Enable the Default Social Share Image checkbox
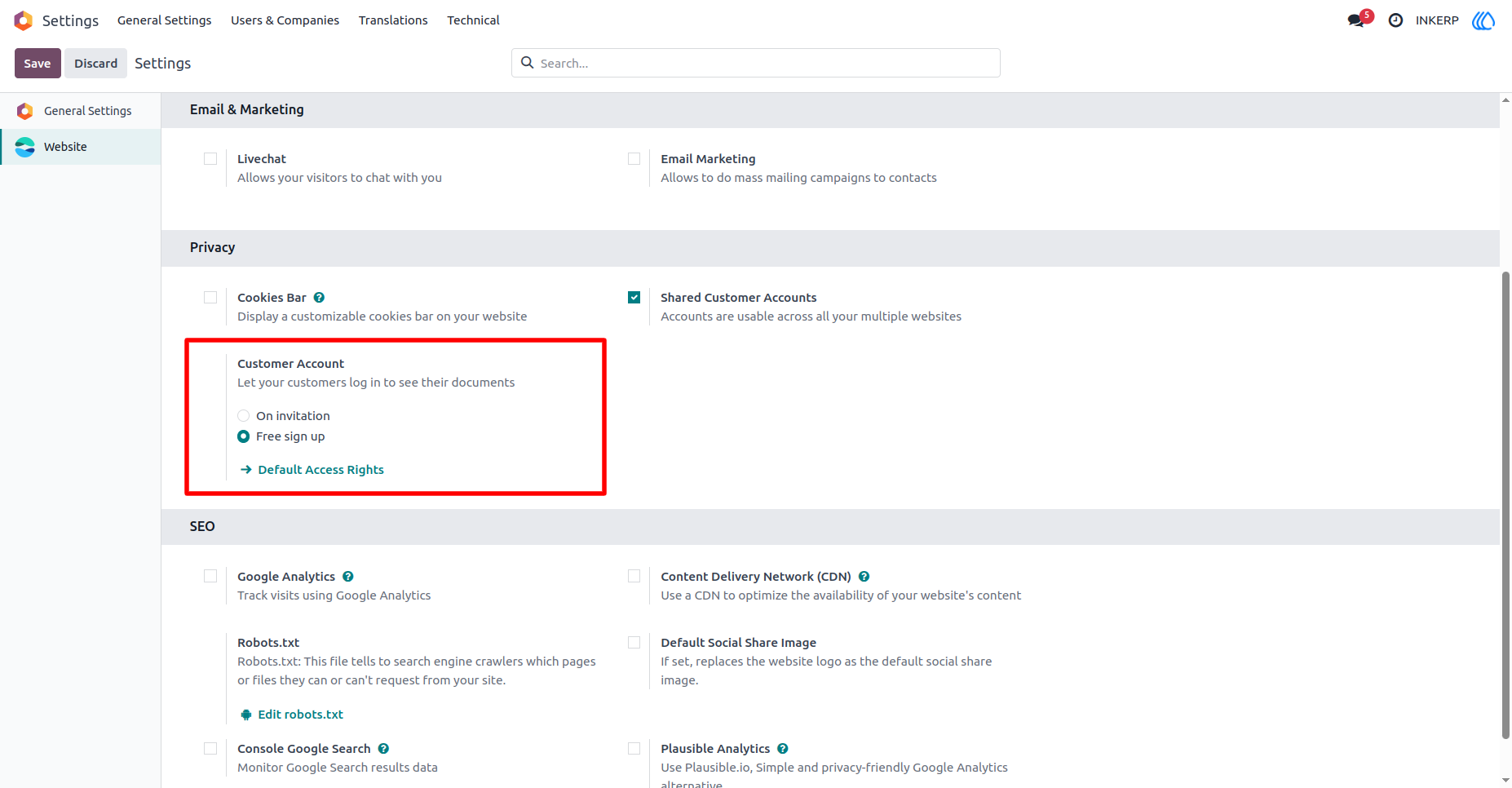The height and width of the screenshot is (788, 1512). click(634, 643)
